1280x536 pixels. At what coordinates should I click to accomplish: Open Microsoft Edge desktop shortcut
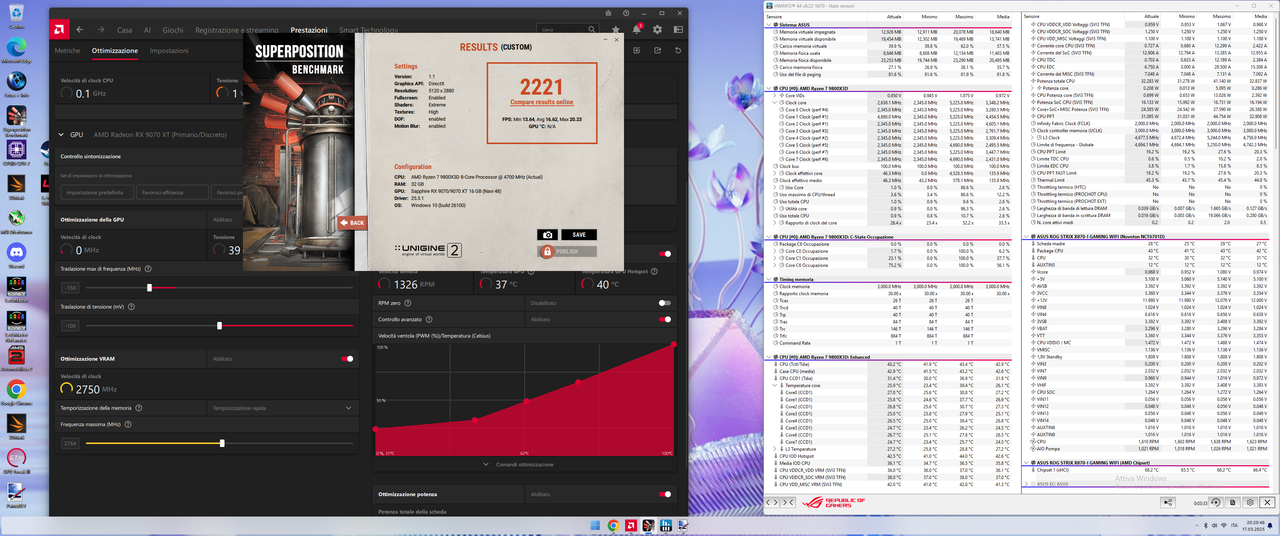coord(17,48)
